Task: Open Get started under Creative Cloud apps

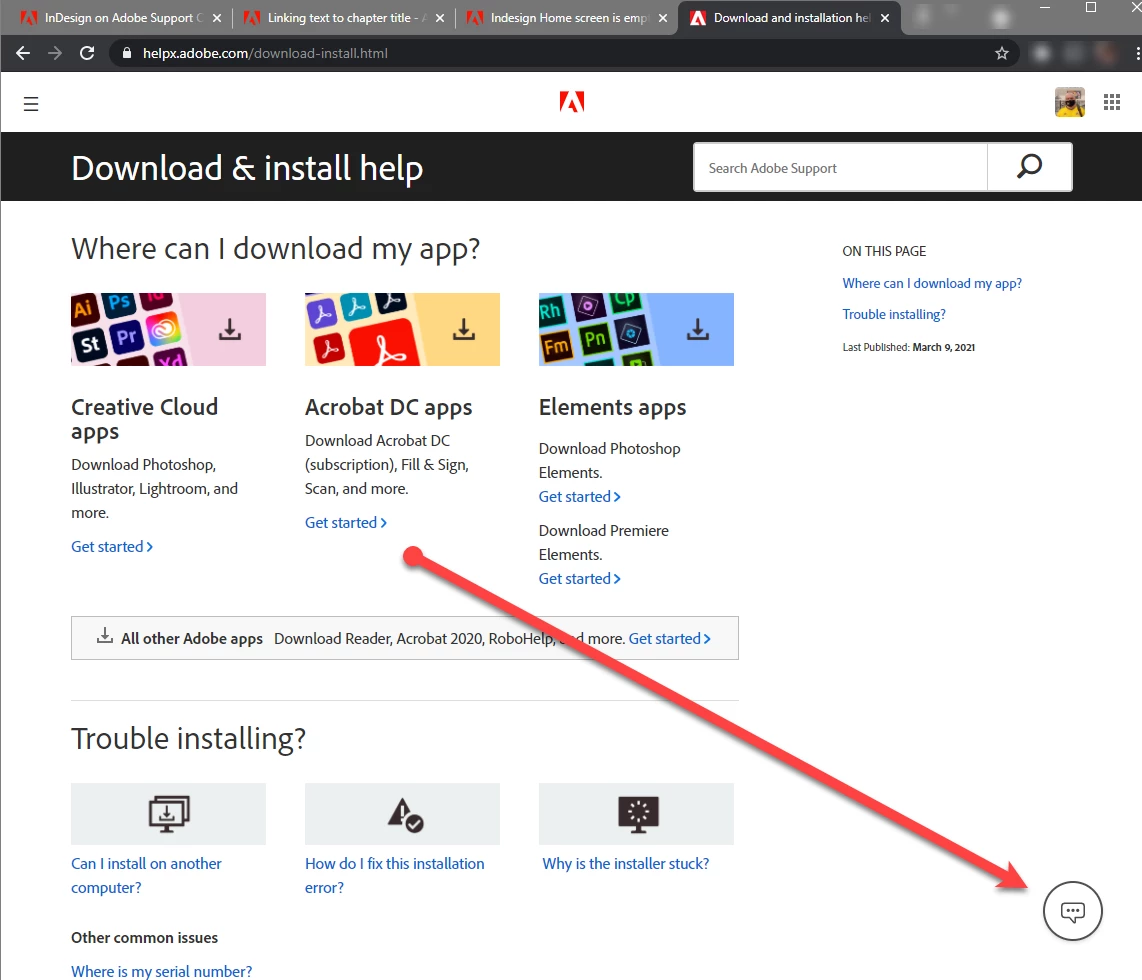Action: point(112,547)
